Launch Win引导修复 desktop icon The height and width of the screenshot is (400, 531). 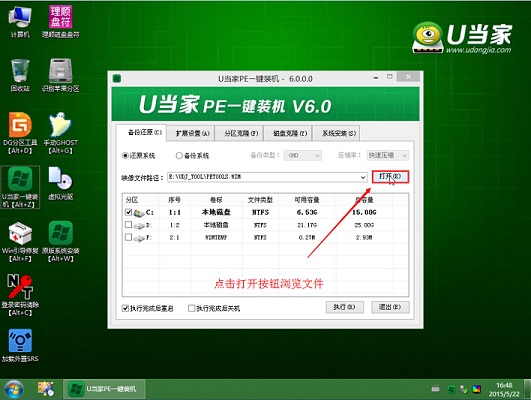20,242
